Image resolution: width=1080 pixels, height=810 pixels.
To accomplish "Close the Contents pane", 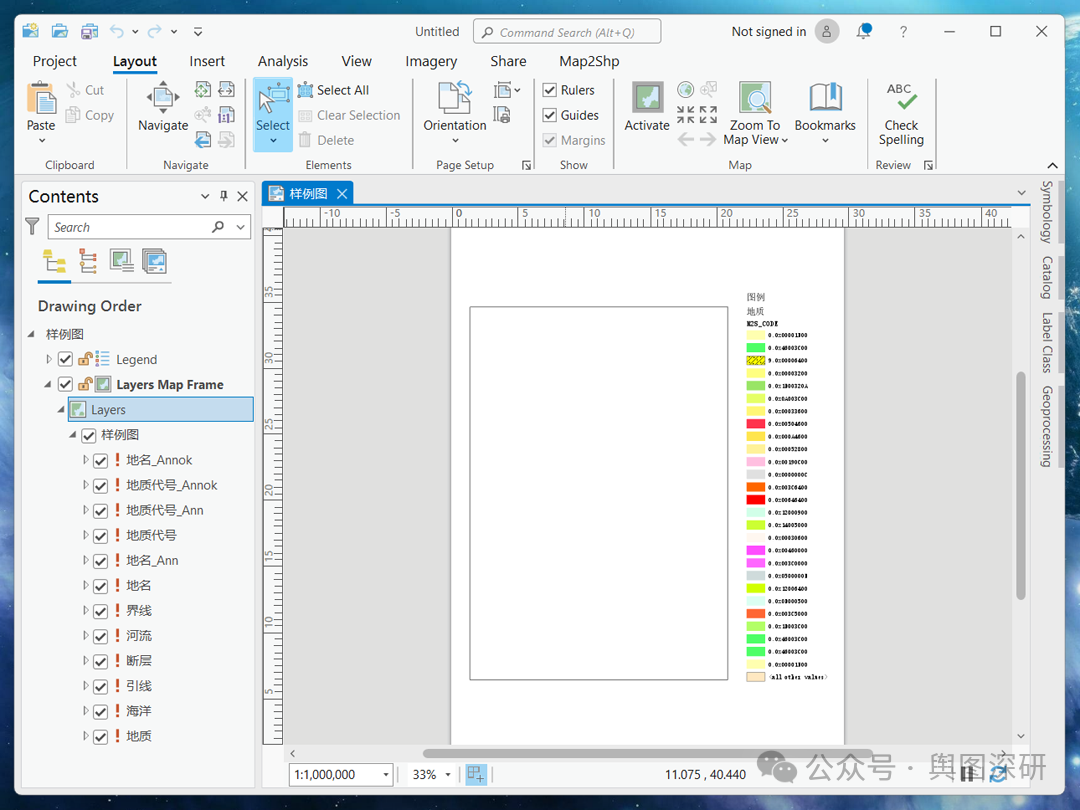I will pos(242,196).
